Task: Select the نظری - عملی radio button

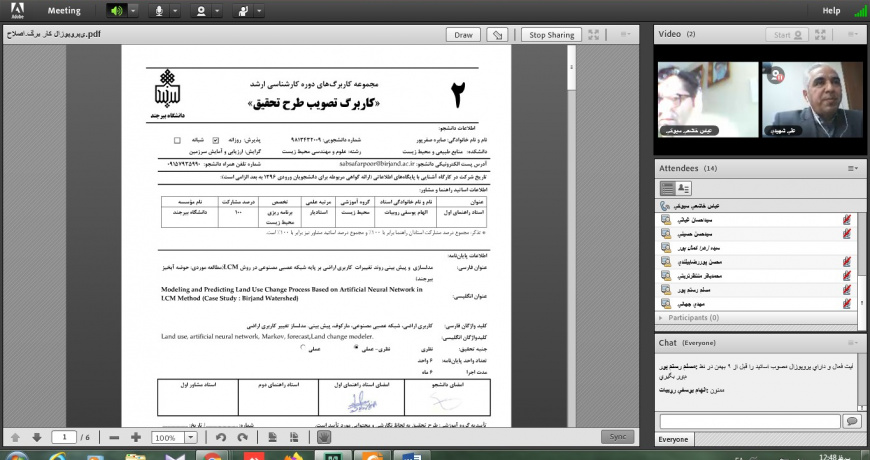Action: 357,347
